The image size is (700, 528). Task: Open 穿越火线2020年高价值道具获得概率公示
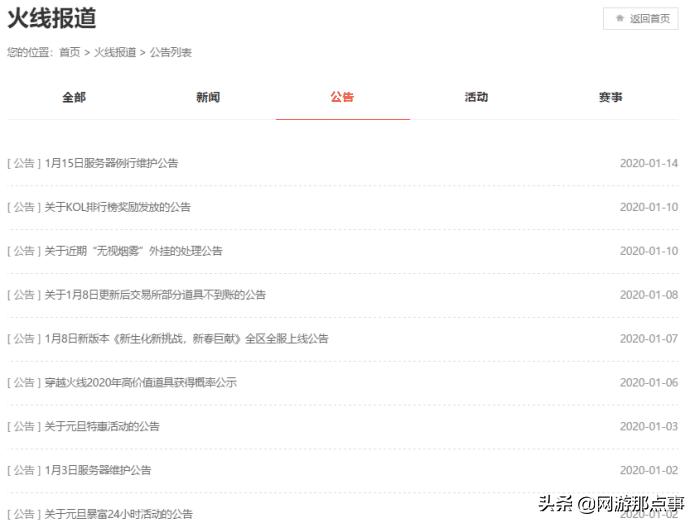[140, 382]
